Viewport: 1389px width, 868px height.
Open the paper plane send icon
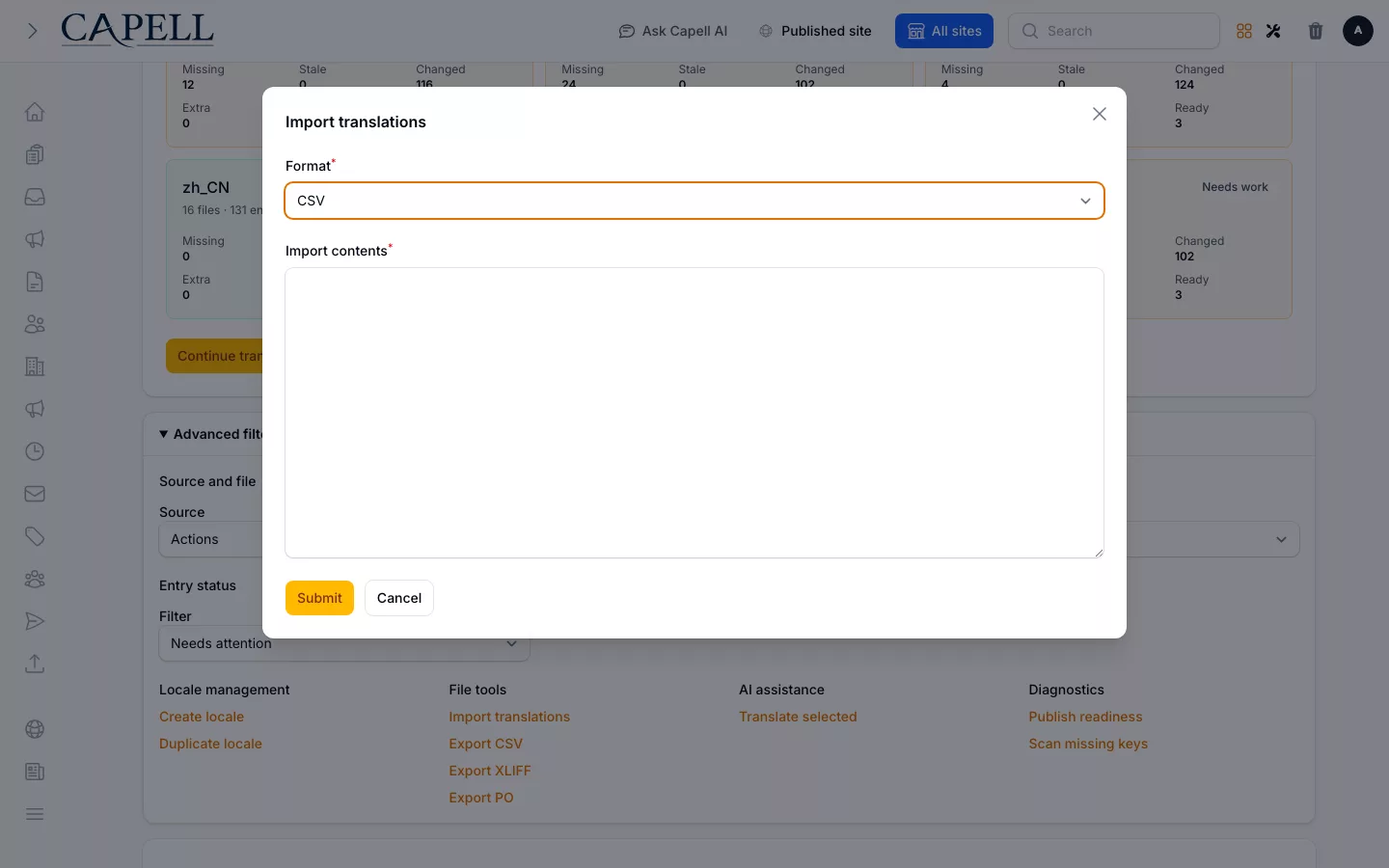tap(35, 621)
